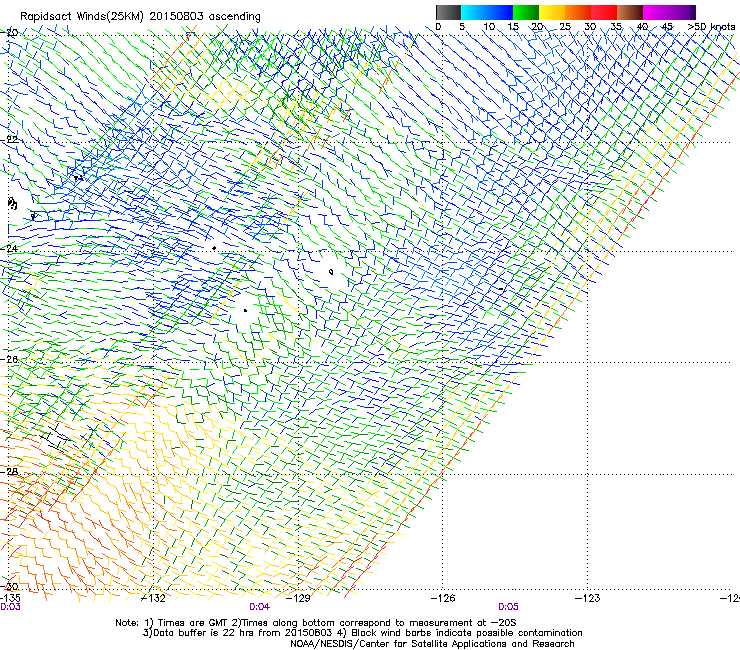Pick the magenta 40-45 knots color bar segment
This screenshot has height=650, width=740.
(x=656, y=12)
